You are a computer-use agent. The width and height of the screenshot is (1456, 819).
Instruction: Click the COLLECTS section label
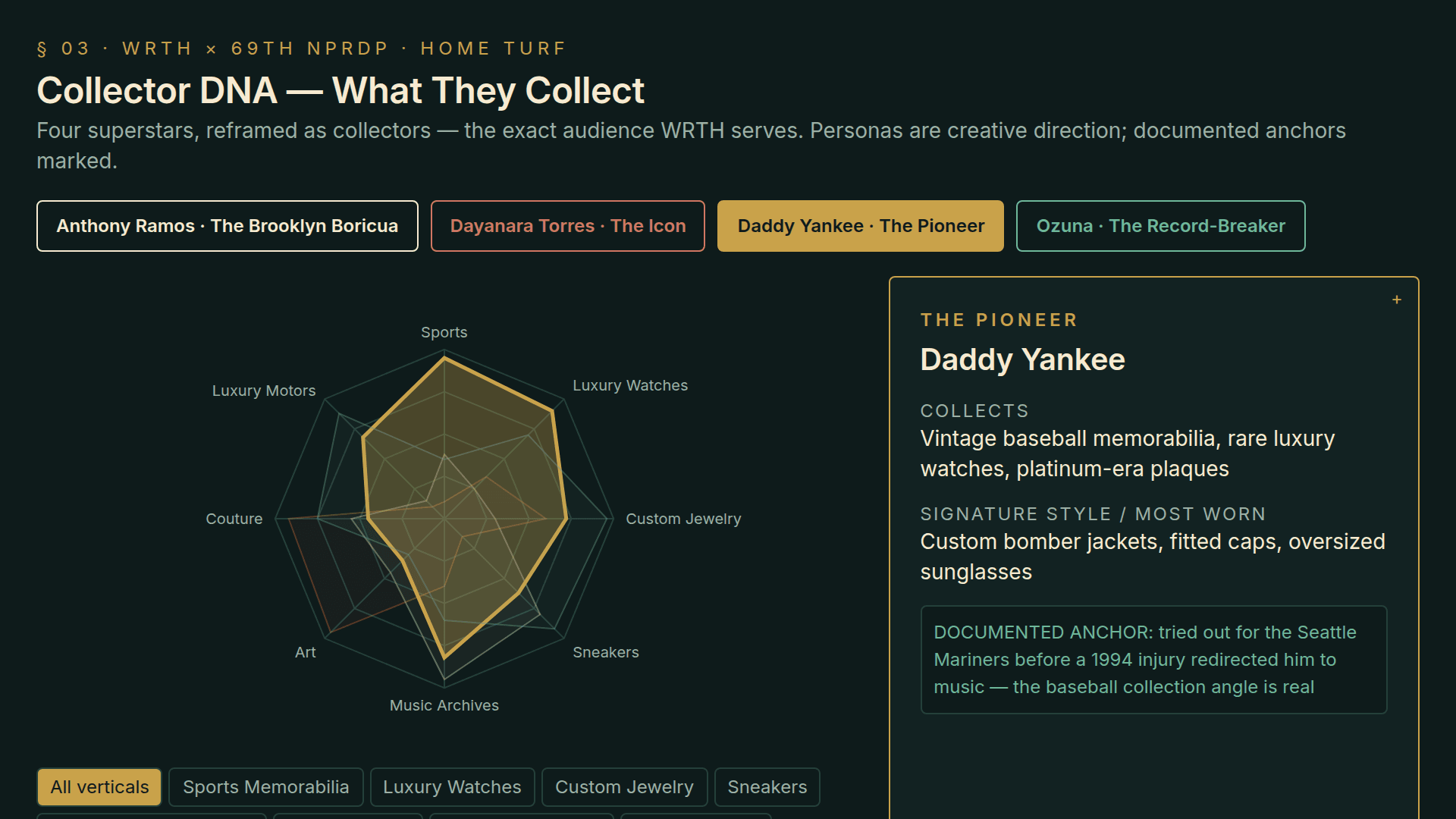pos(974,411)
